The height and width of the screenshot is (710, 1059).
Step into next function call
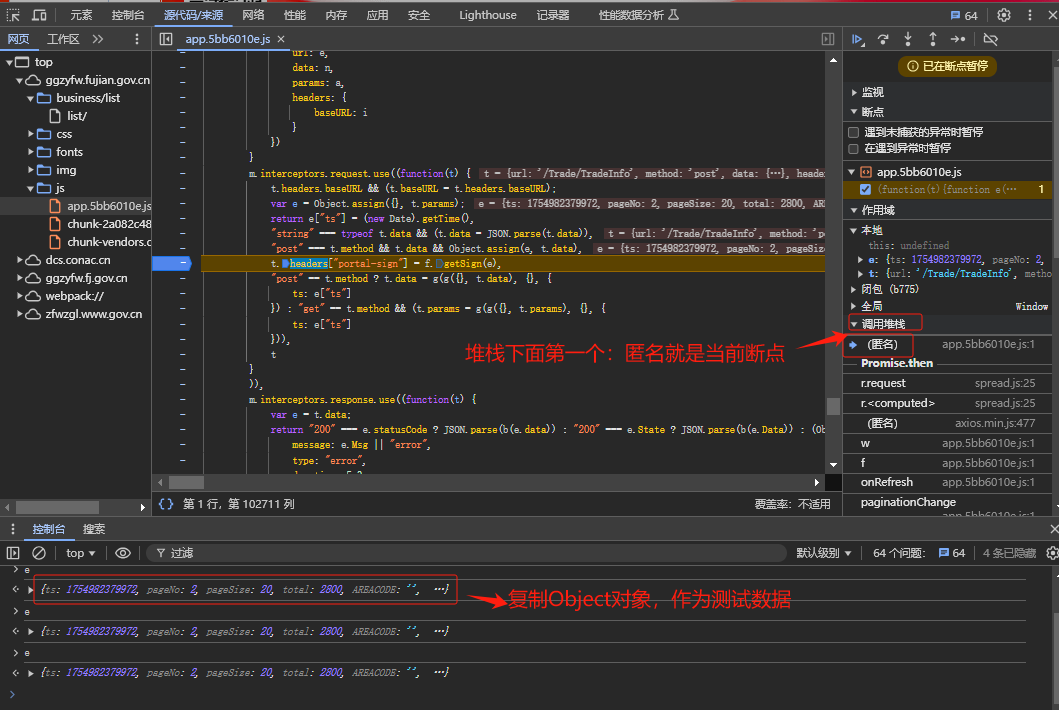point(908,39)
